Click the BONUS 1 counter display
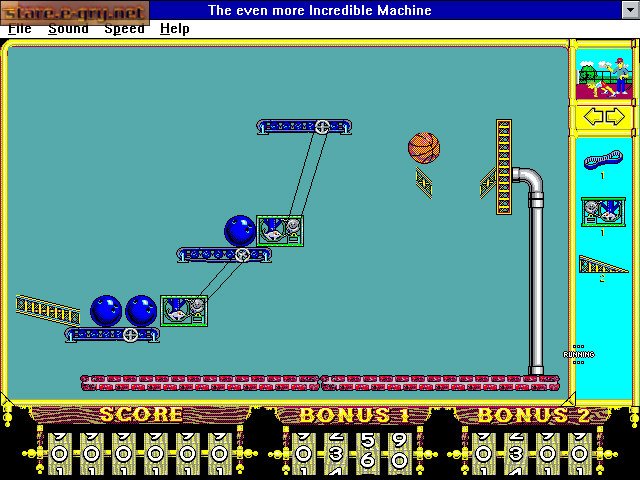 coord(351,453)
